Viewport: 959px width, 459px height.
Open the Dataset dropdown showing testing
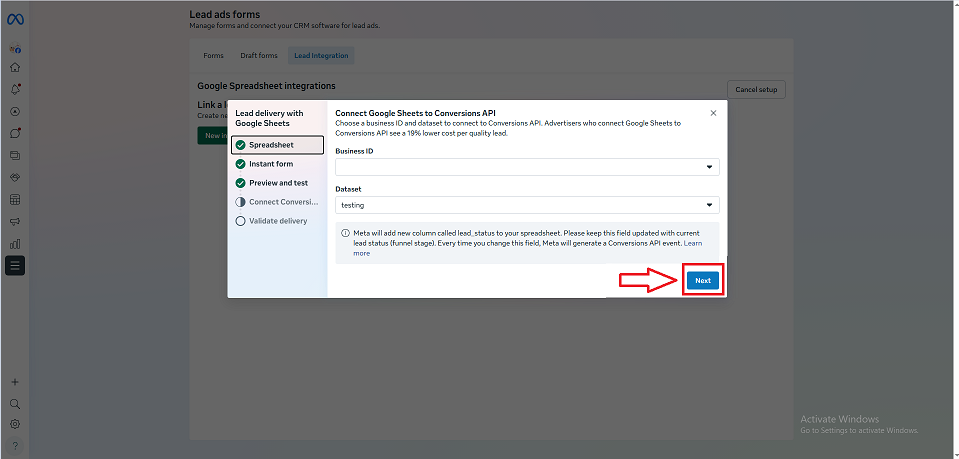[x=527, y=205]
